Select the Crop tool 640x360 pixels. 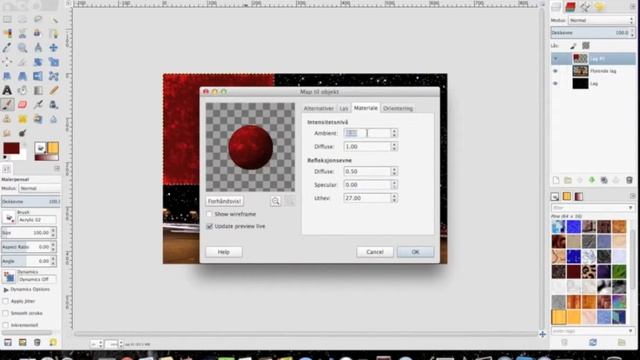point(22,62)
